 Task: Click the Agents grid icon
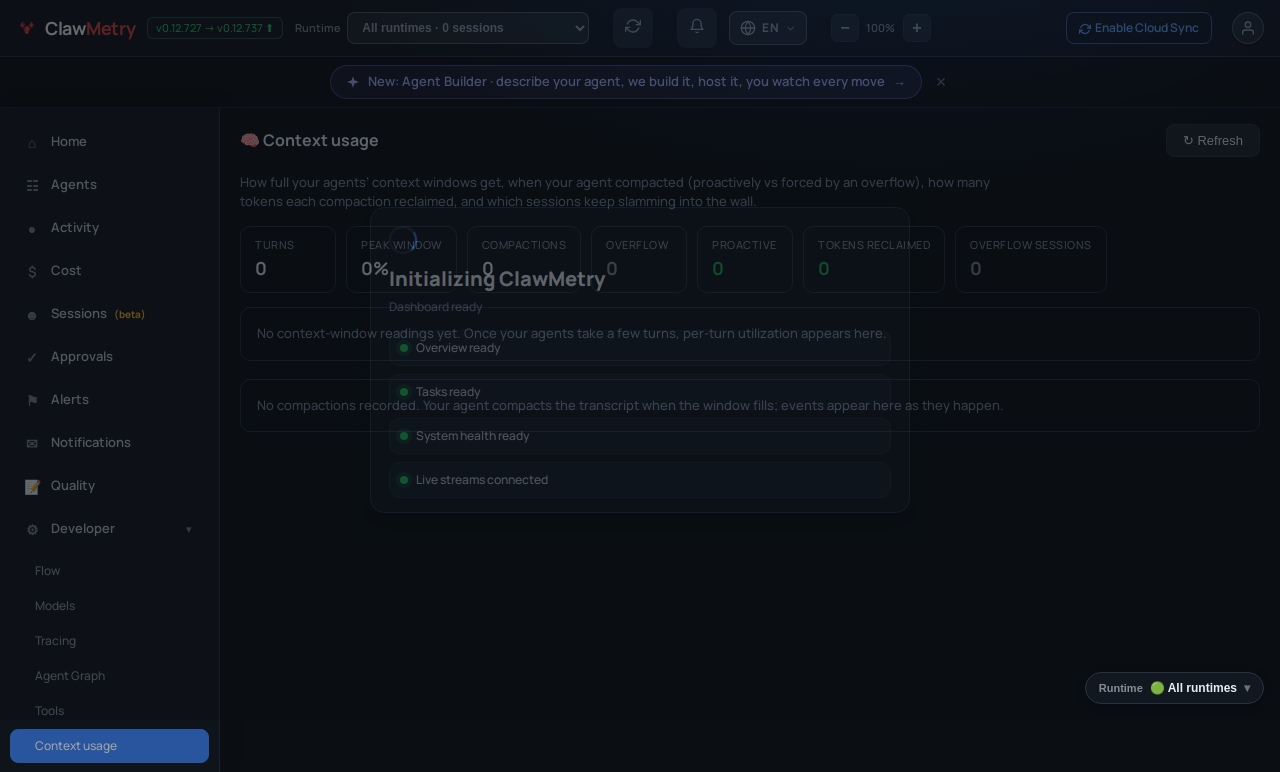[x=32, y=186]
